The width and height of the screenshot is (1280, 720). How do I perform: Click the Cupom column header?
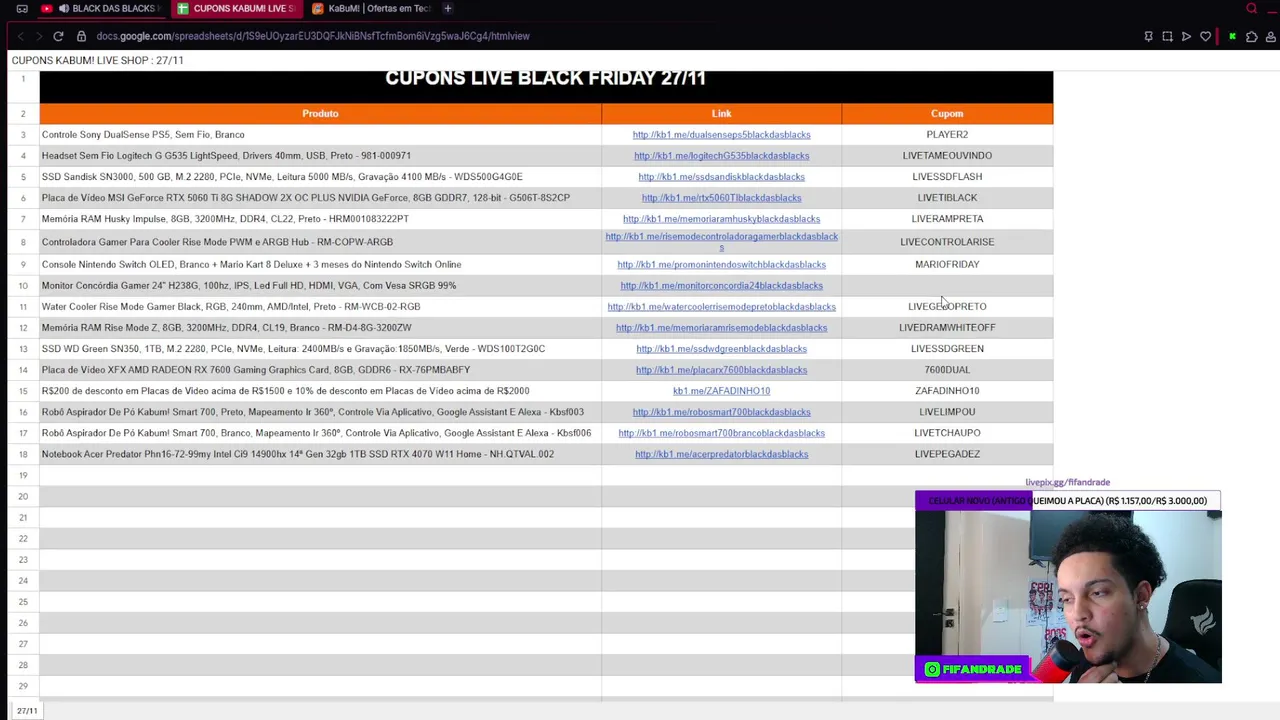point(947,114)
